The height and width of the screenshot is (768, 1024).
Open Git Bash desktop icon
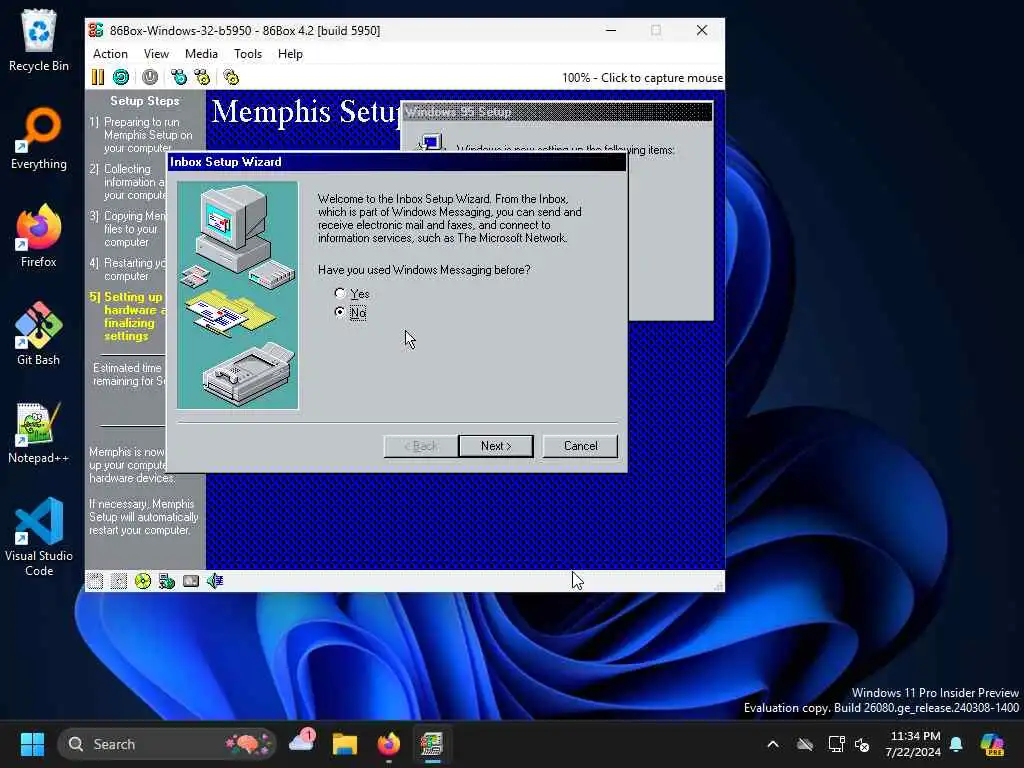click(39, 334)
